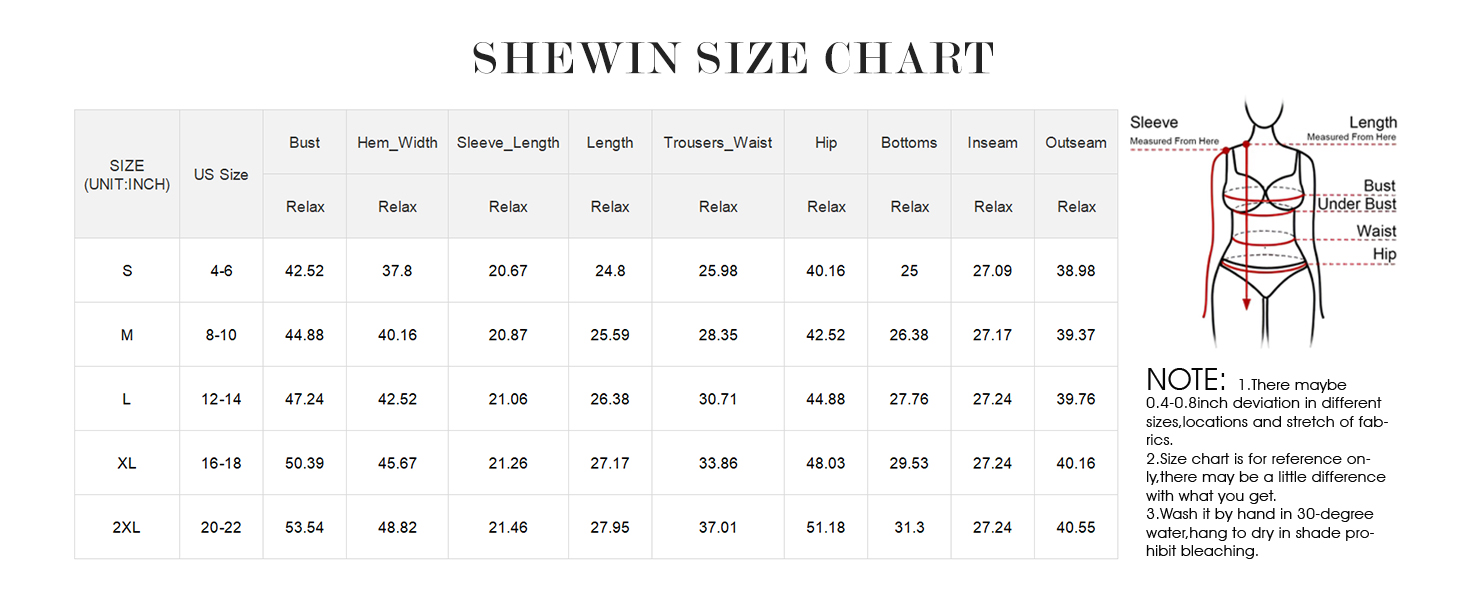The height and width of the screenshot is (600, 1464).
Task: Click the Hip label beside the figure
Action: (1384, 254)
